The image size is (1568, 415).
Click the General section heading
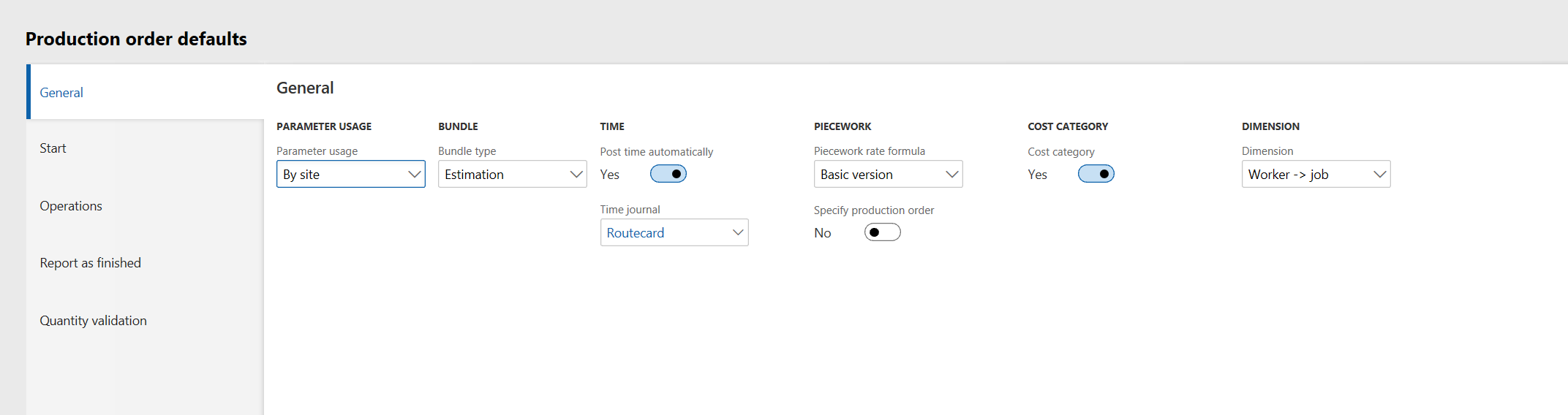pyautogui.click(x=305, y=88)
